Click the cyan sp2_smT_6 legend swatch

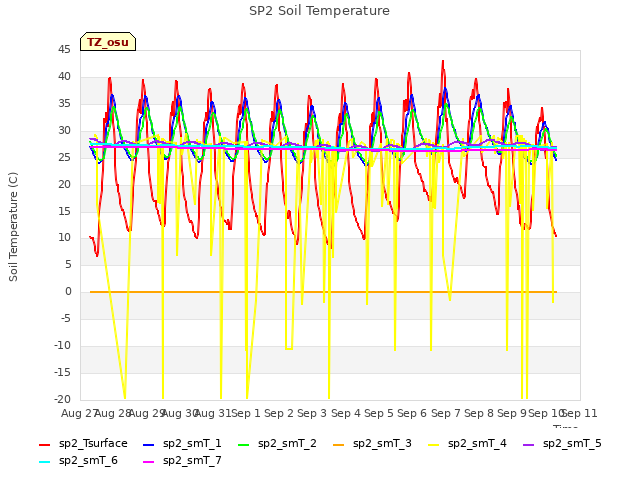(44, 462)
